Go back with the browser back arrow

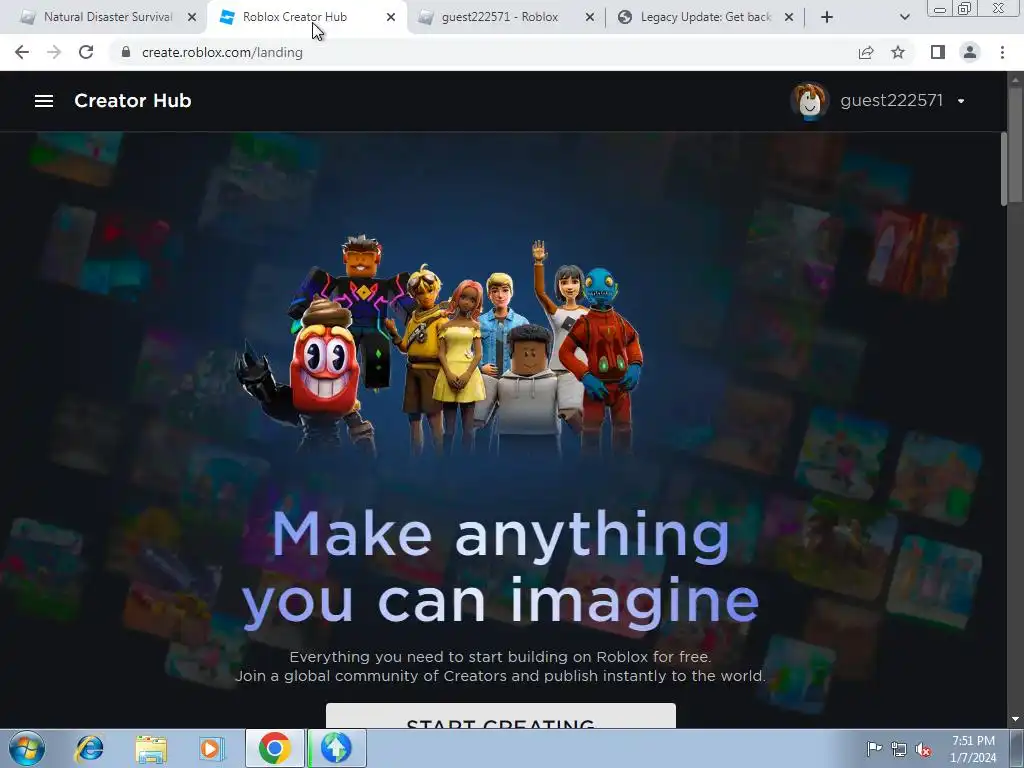(x=22, y=52)
